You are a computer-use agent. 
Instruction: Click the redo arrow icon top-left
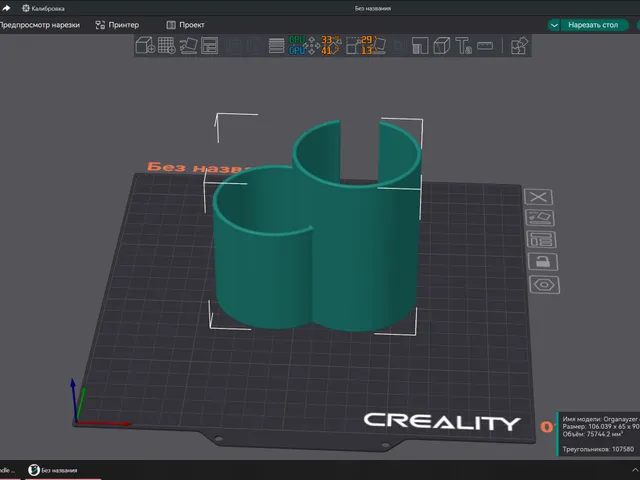click(x=6, y=8)
